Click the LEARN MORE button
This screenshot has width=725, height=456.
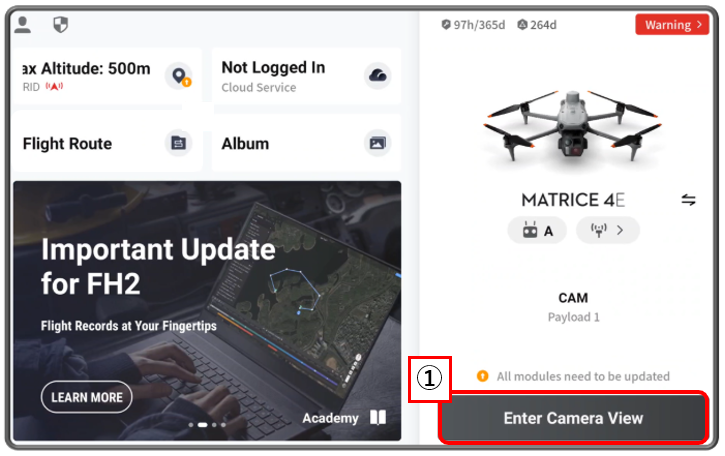[86, 397]
